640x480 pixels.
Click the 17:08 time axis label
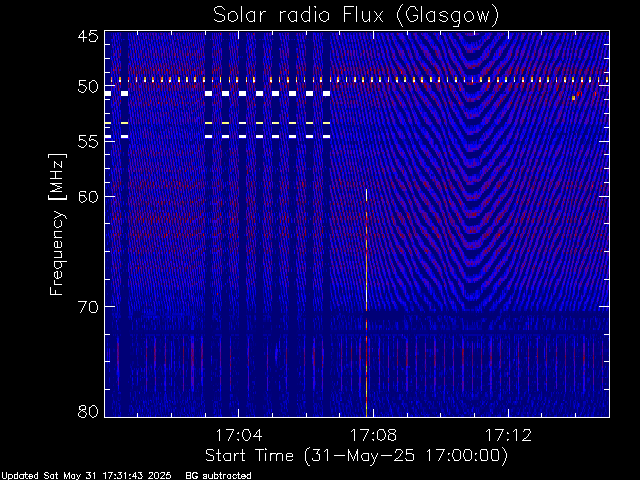373,435
